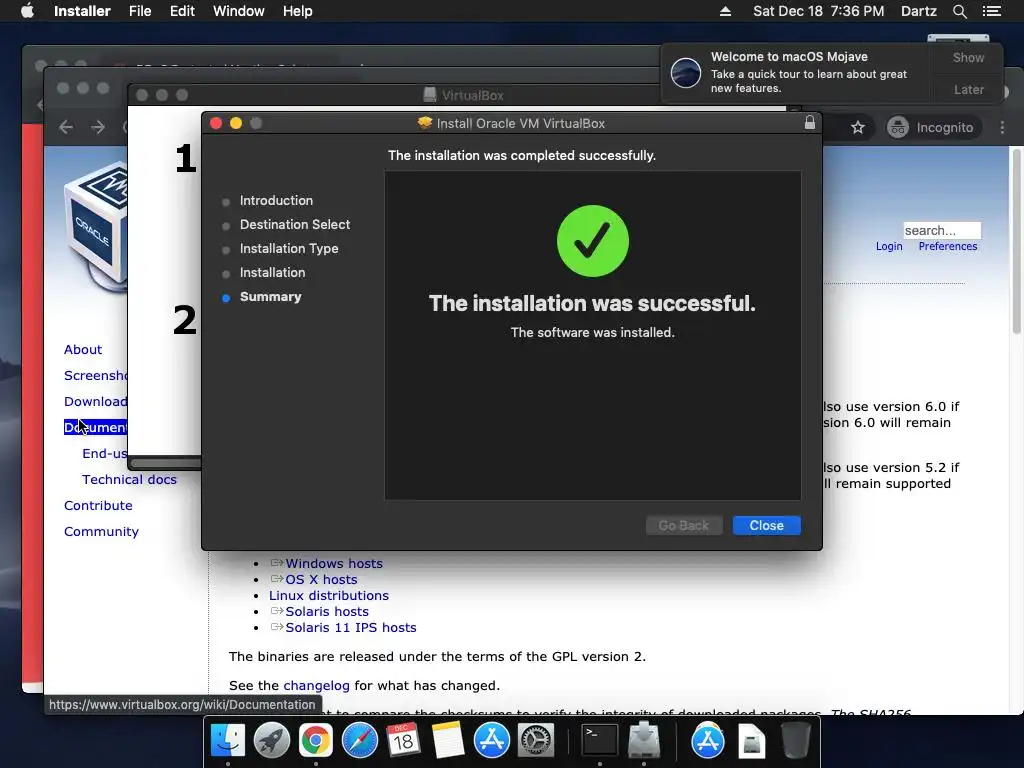Click the green success checkmark icon
1024x768 pixels.
(x=592, y=241)
